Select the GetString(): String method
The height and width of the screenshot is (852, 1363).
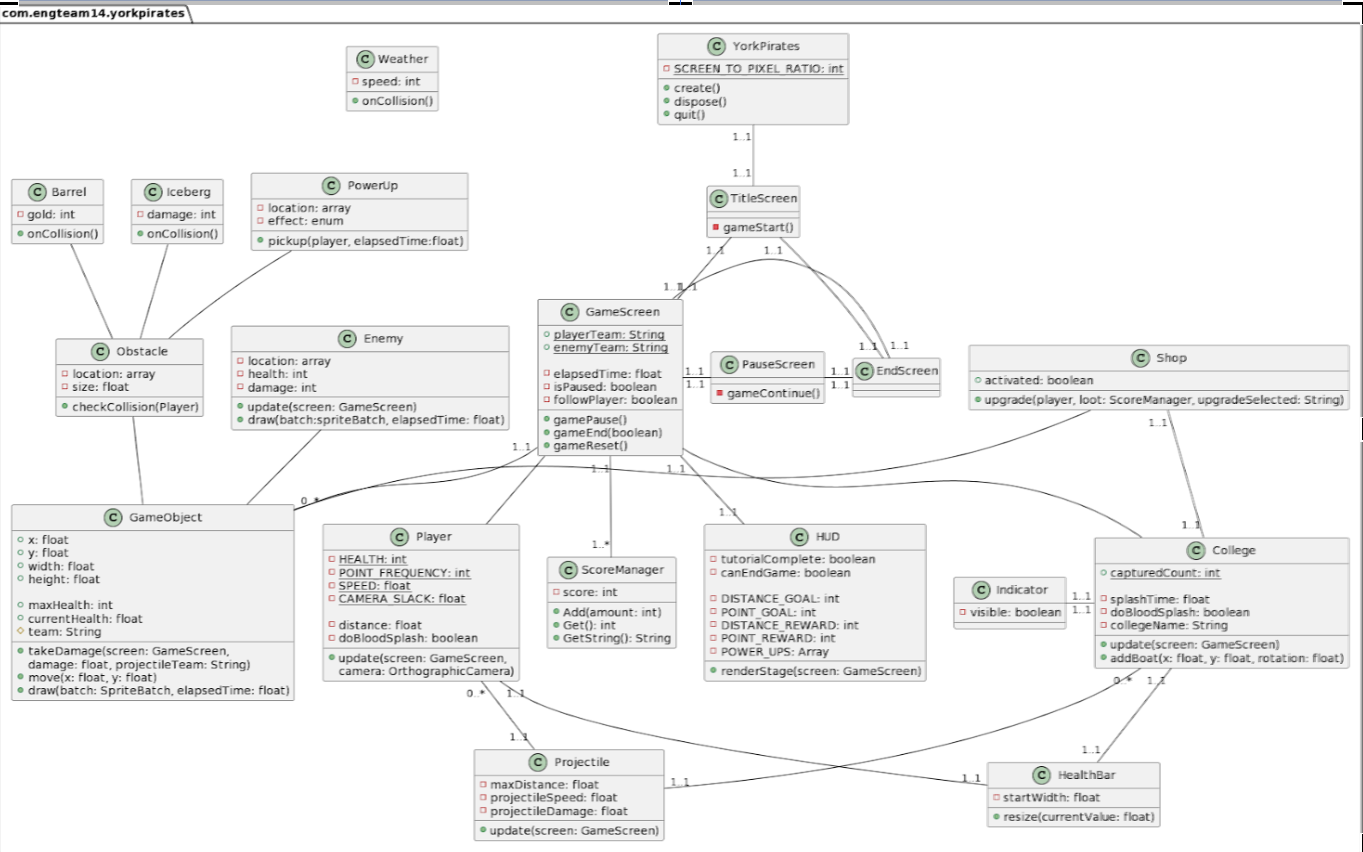coord(618,638)
